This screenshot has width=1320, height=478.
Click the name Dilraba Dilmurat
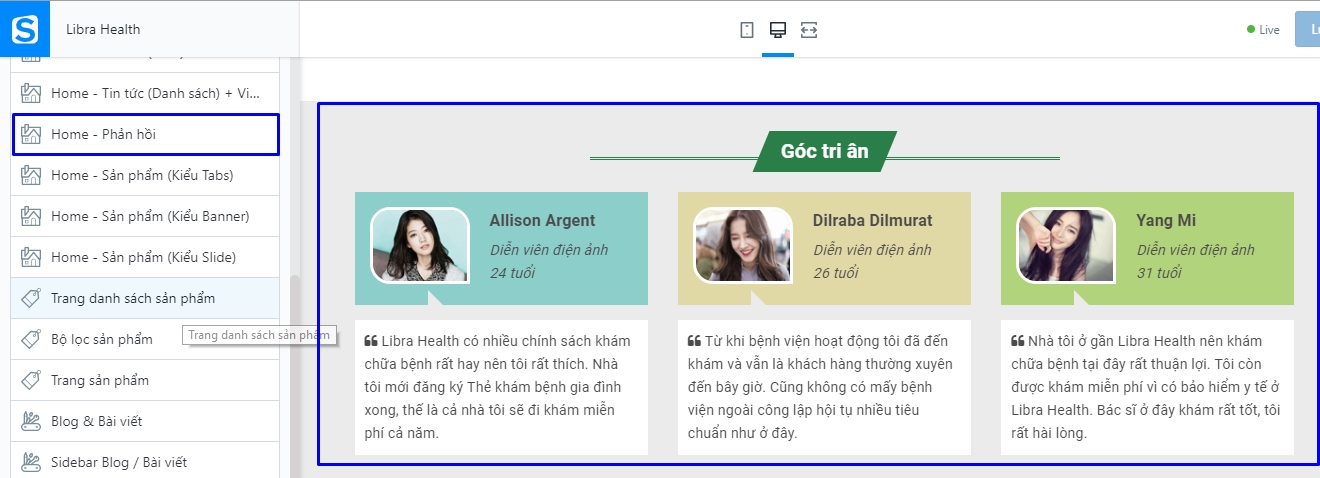[x=872, y=220]
